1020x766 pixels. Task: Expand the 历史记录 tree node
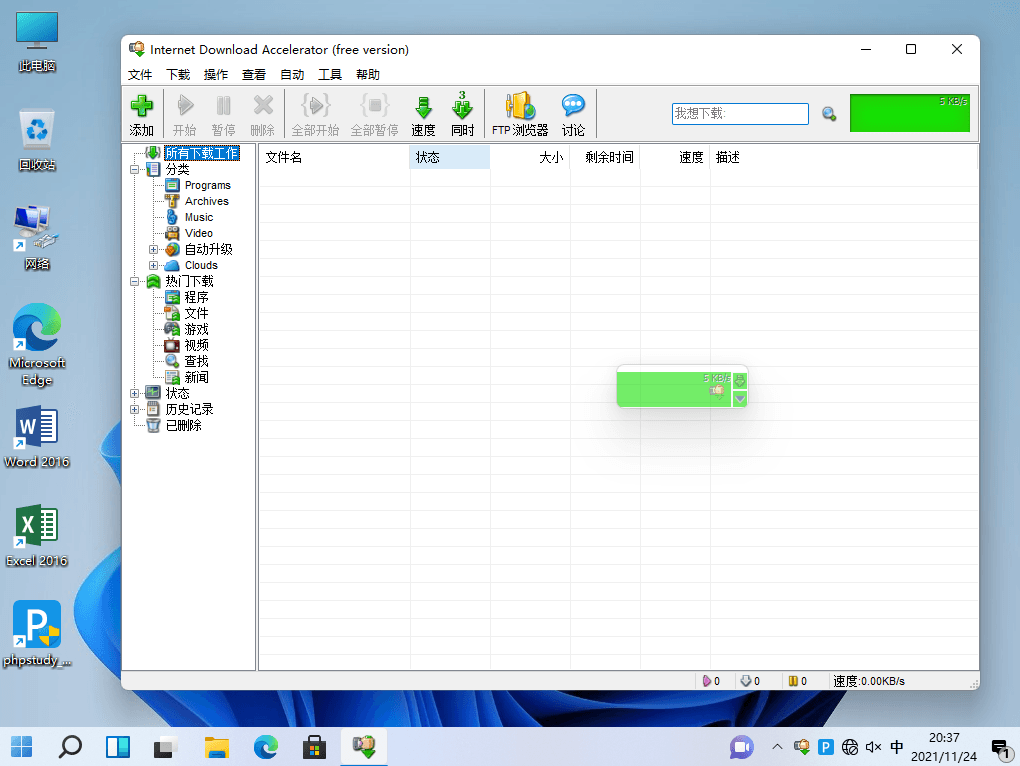click(134, 409)
